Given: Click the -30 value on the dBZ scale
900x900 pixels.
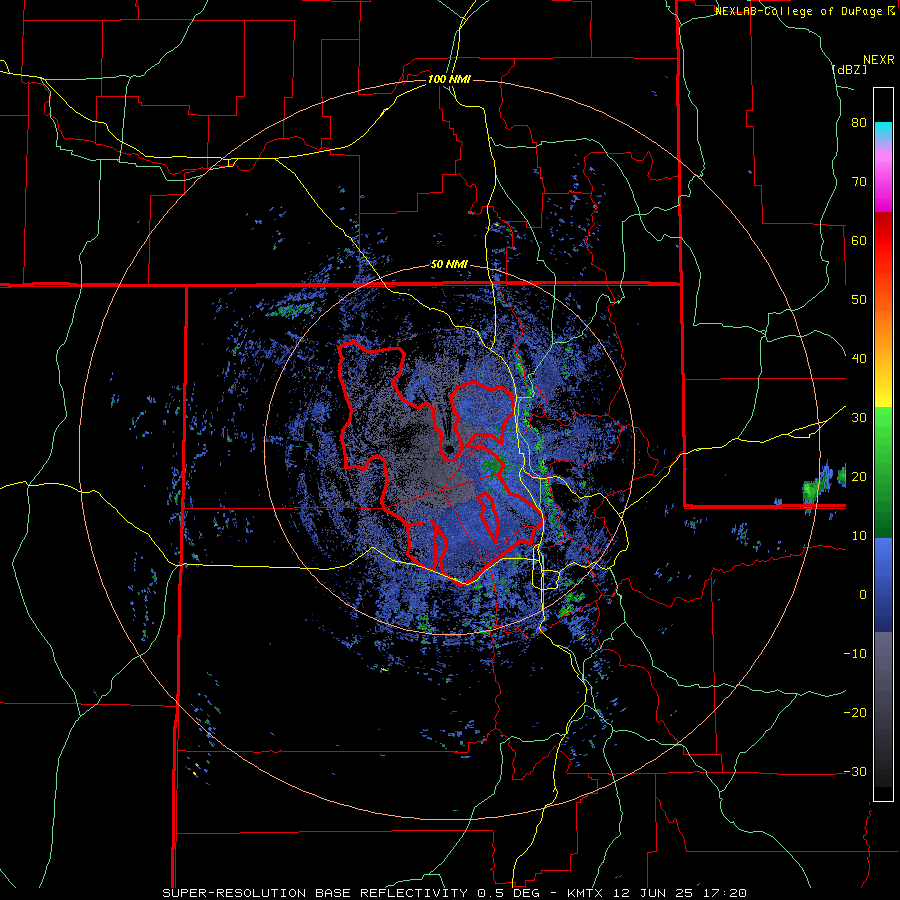Looking at the screenshot, I should point(855,772).
